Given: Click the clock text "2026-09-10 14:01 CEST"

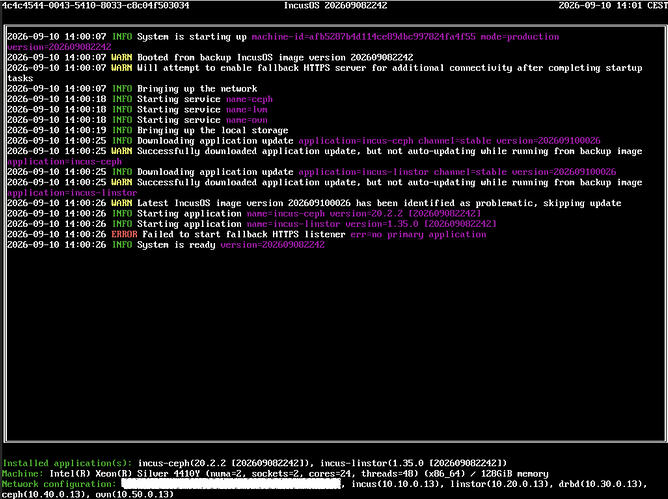Looking at the screenshot, I should (613, 6).
